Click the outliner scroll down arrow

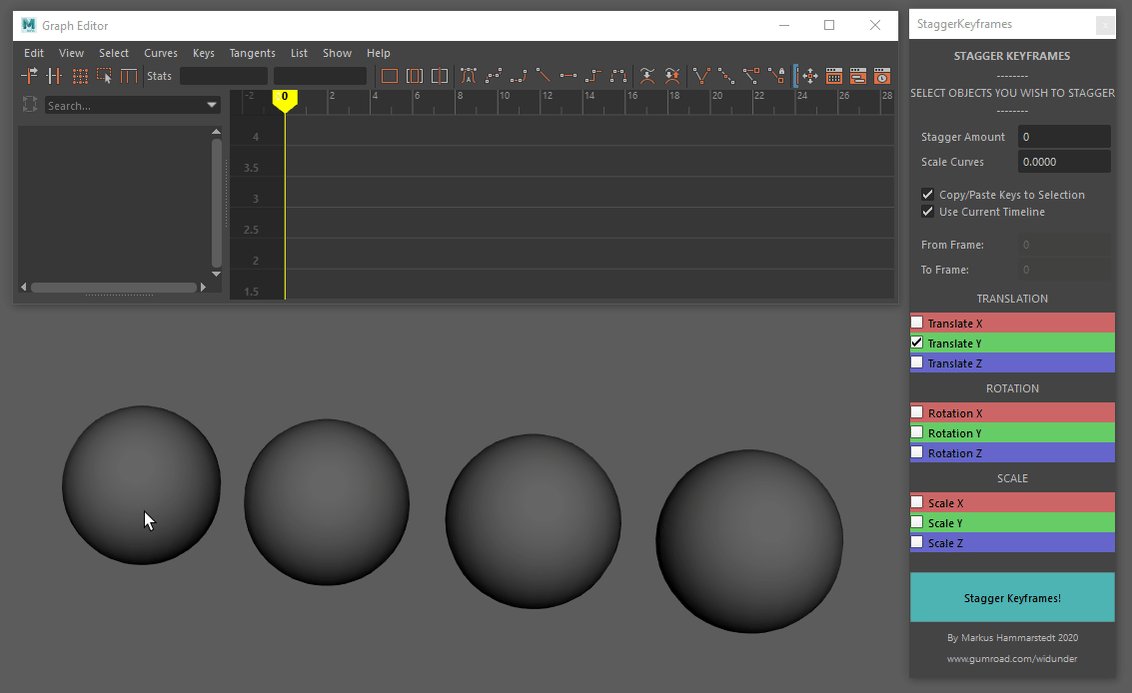pyautogui.click(x=216, y=274)
